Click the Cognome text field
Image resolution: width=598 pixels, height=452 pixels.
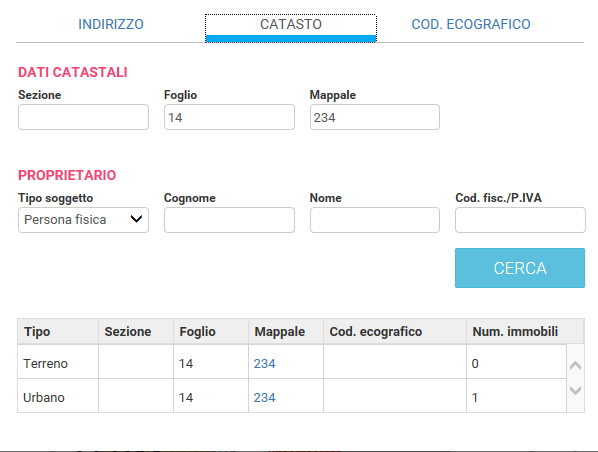click(x=229, y=220)
